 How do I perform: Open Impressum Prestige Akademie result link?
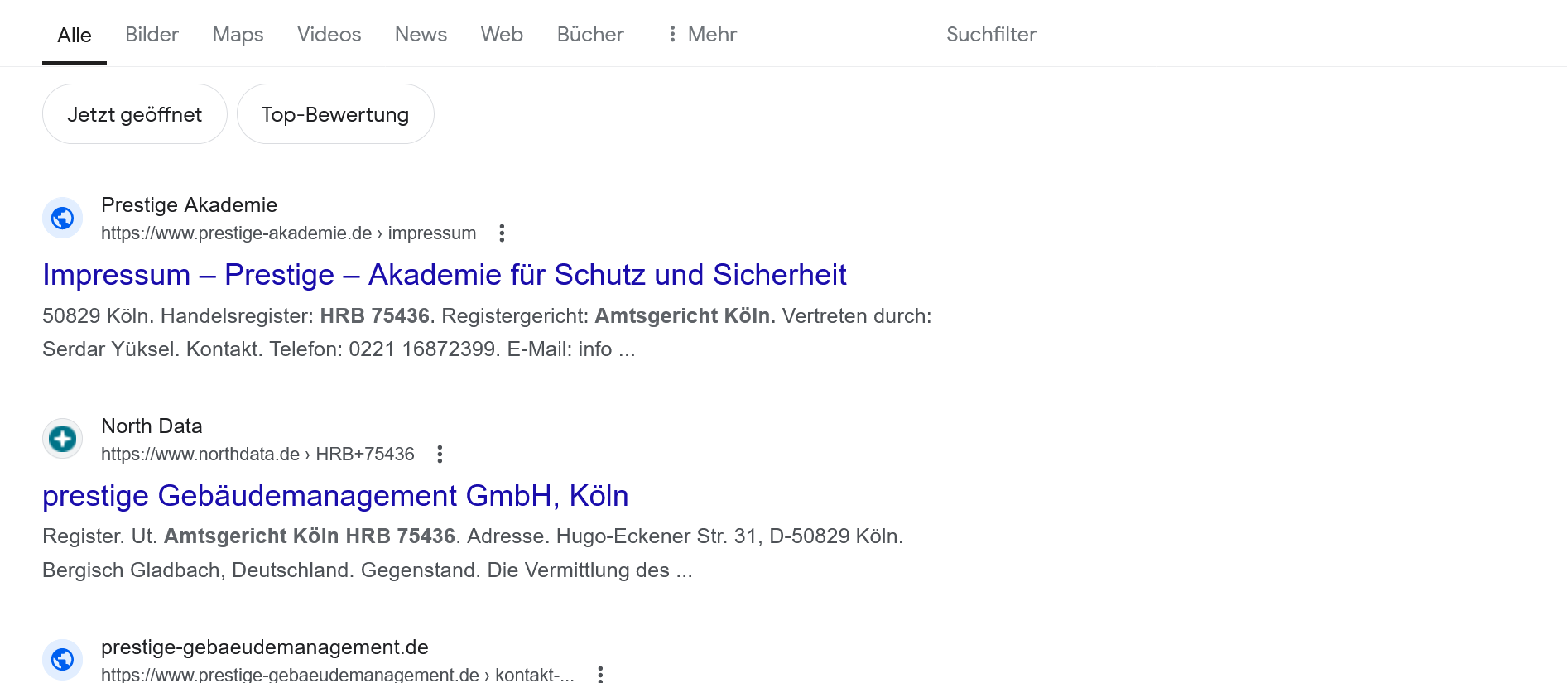(444, 275)
